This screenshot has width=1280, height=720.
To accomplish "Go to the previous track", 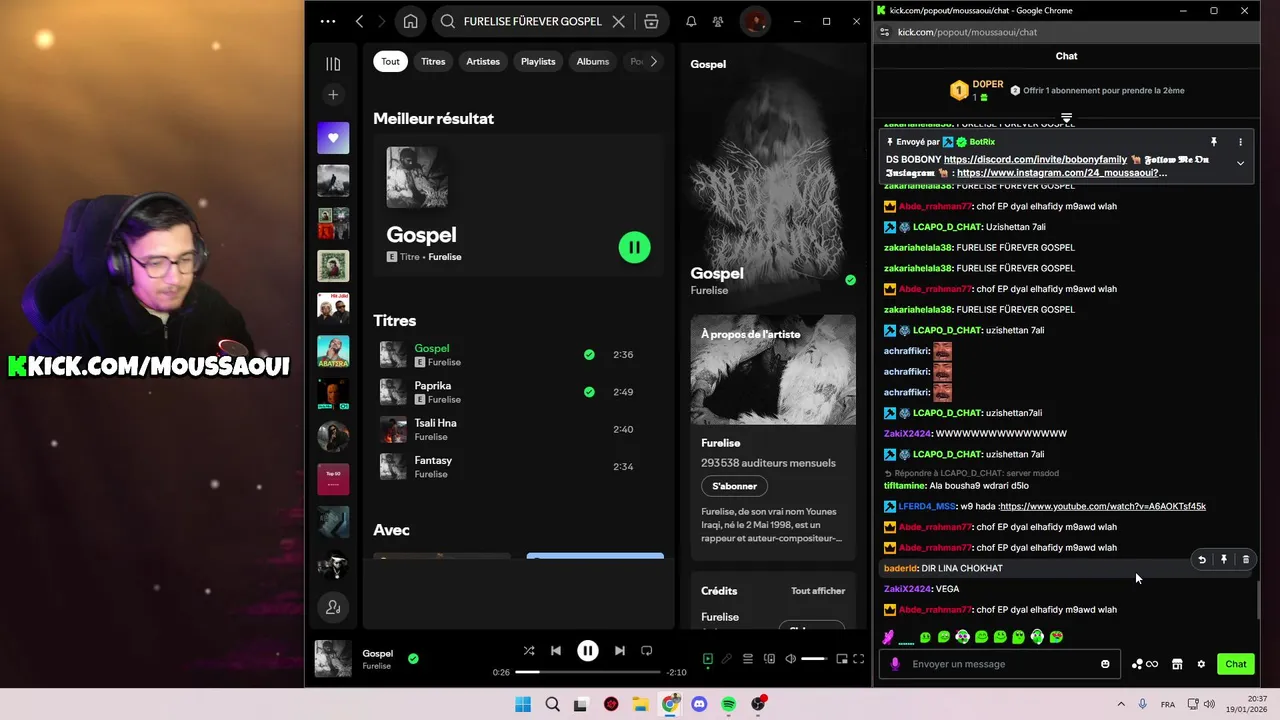I will [556, 651].
